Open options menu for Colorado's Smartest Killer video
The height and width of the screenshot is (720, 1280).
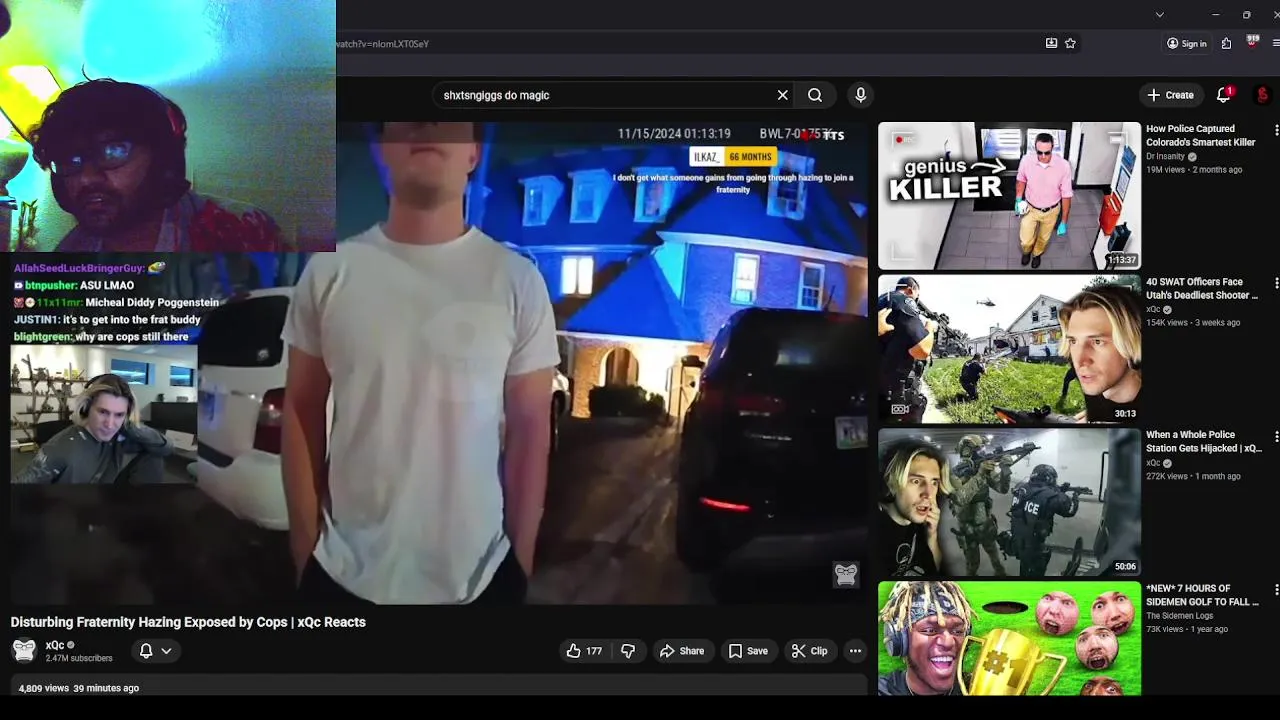[x=1276, y=130]
